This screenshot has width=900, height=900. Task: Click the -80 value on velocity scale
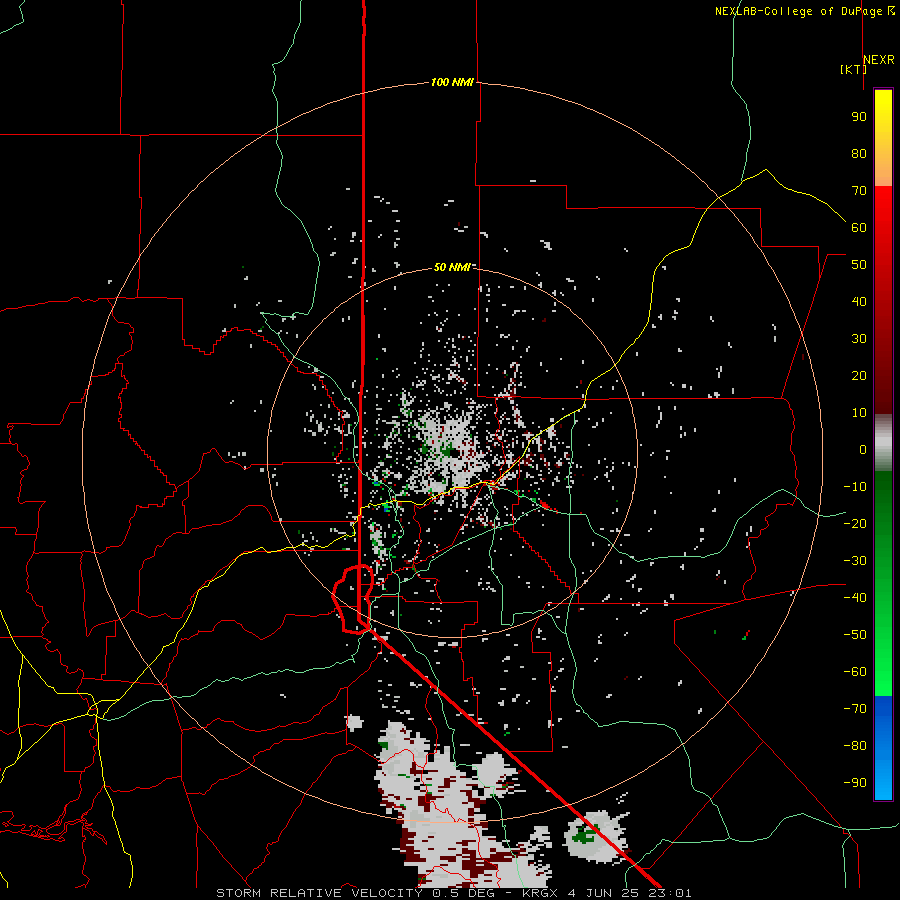(x=855, y=746)
